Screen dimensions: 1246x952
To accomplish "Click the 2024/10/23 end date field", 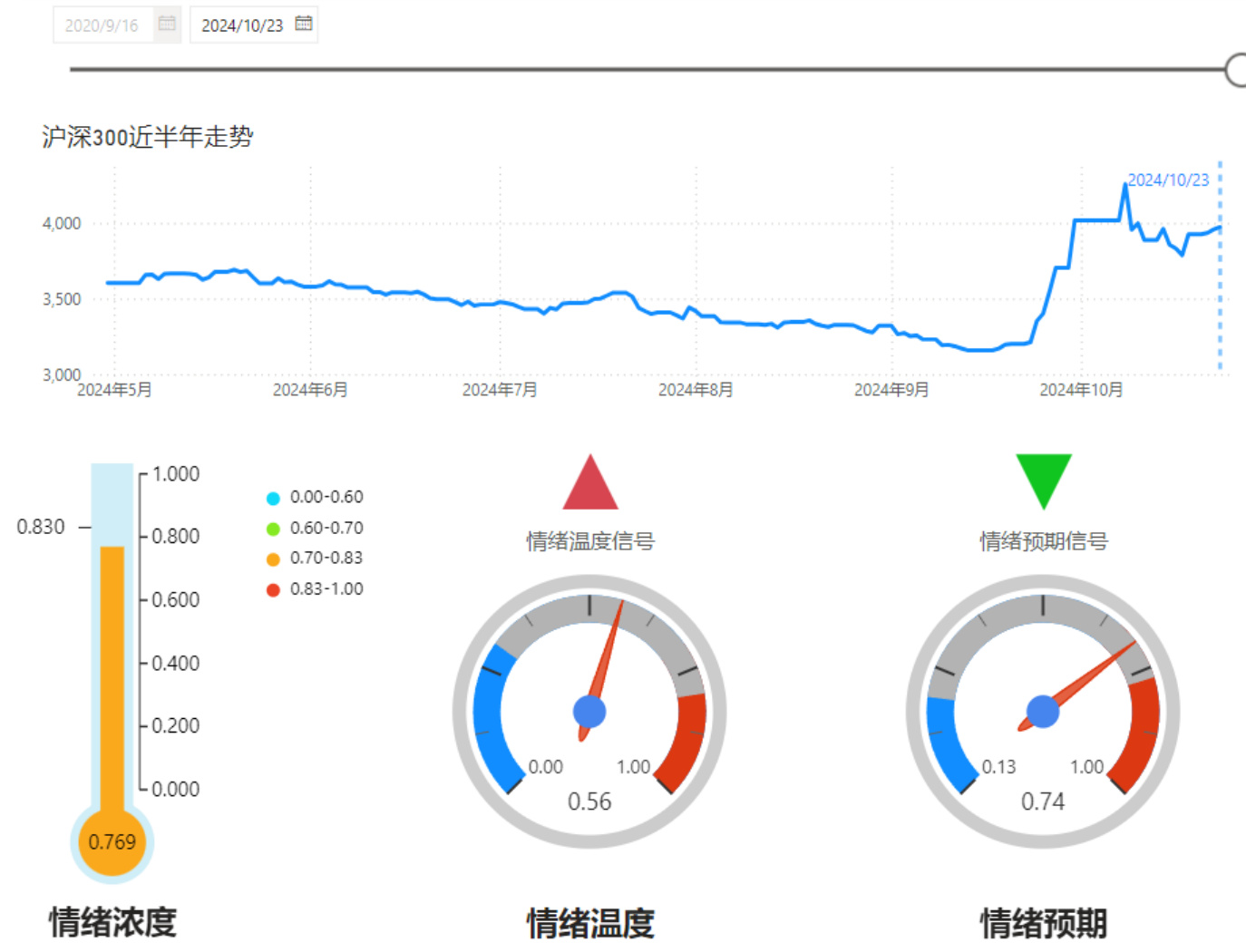I will 242,25.
